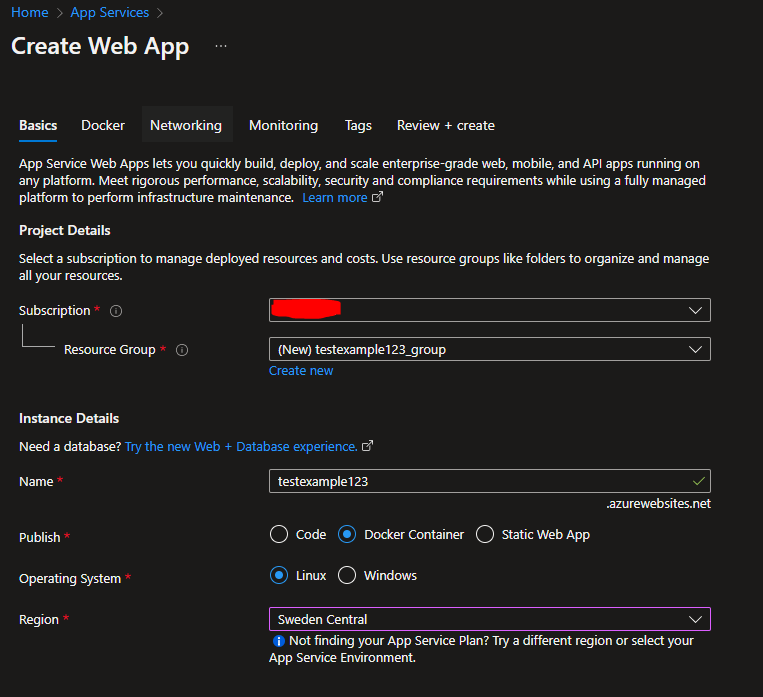Choose Windows as the operating system
The width and height of the screenshot is (763, 697).
pos(347,576)
